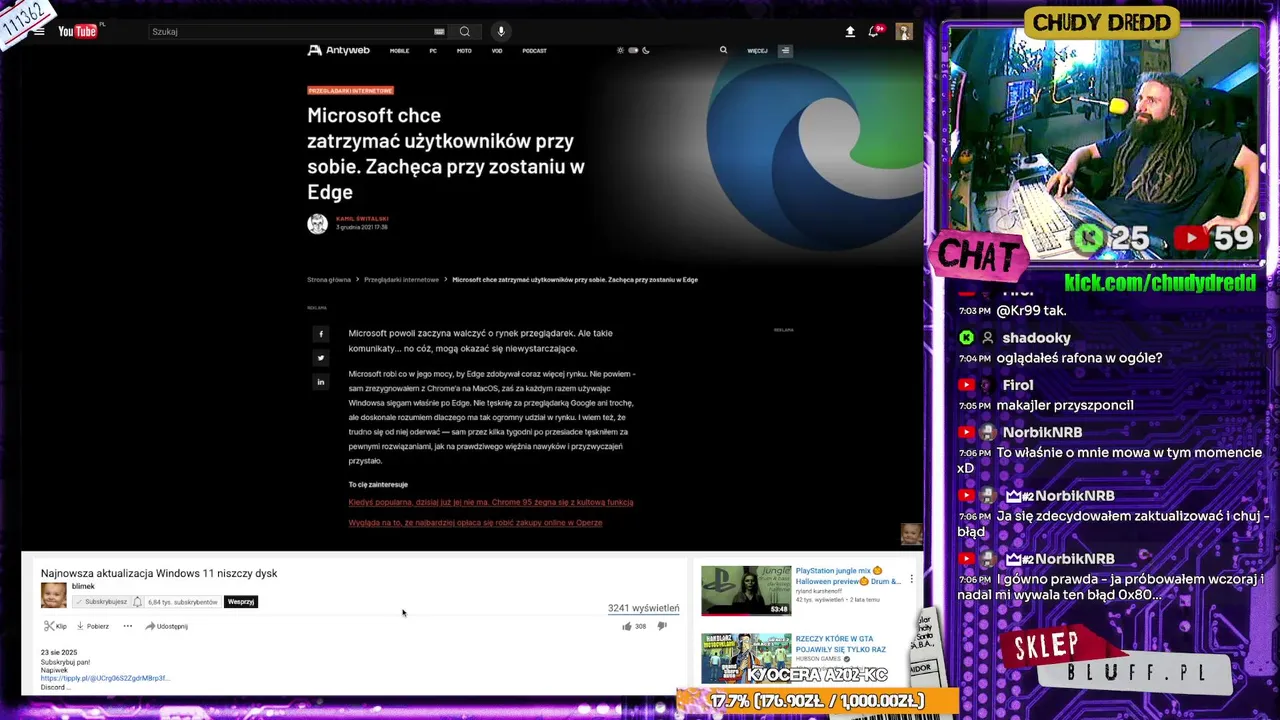Open options for PlayStation jungle mix video
Viewport: 1280px width, 720px height.
coord(911,578)
